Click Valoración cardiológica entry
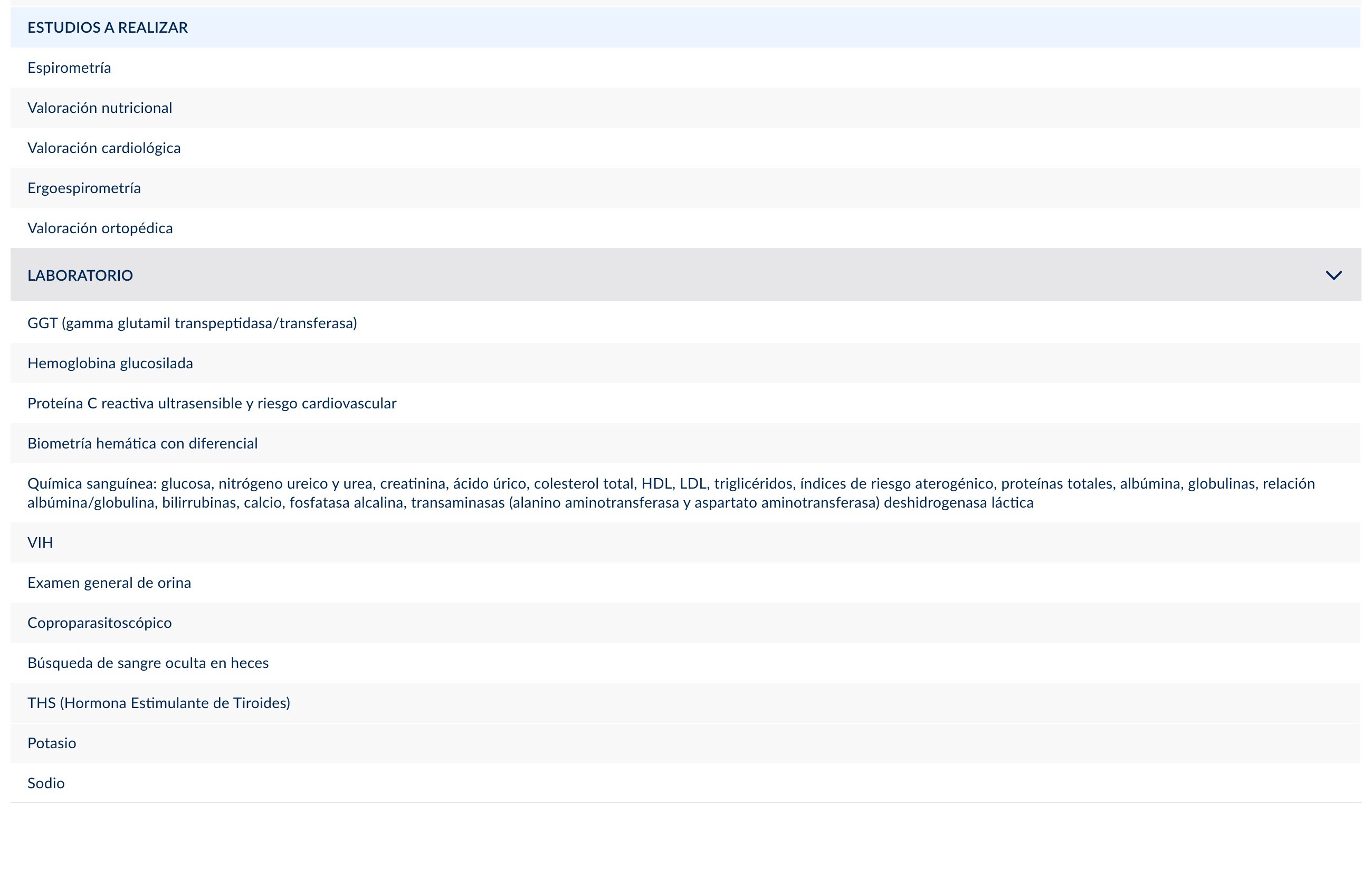Screen dimensions: 1372x878 tap(685, 148)
